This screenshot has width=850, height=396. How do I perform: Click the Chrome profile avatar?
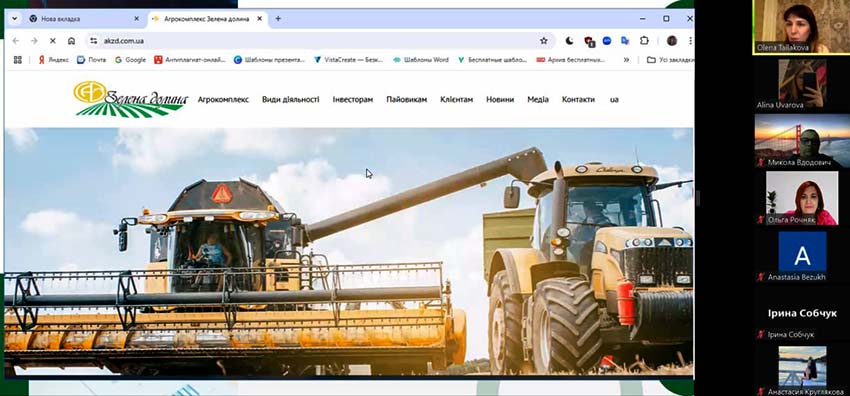672,41
